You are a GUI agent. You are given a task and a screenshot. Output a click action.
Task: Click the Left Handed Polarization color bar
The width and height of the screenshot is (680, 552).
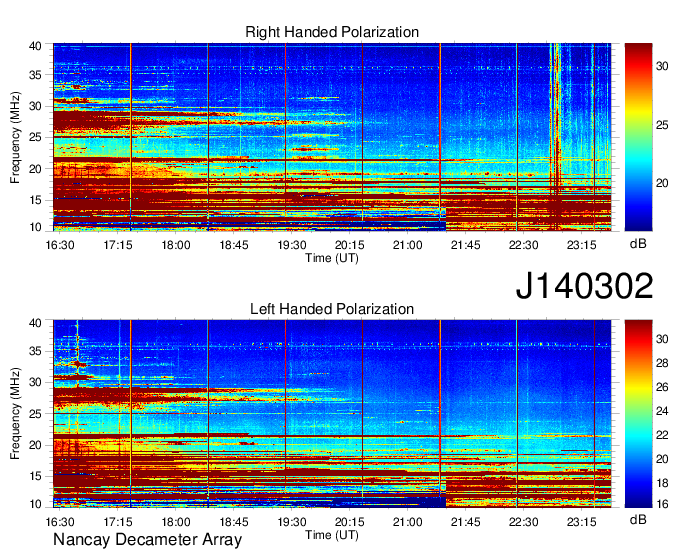pyautogui.click(x=638, y=414)
